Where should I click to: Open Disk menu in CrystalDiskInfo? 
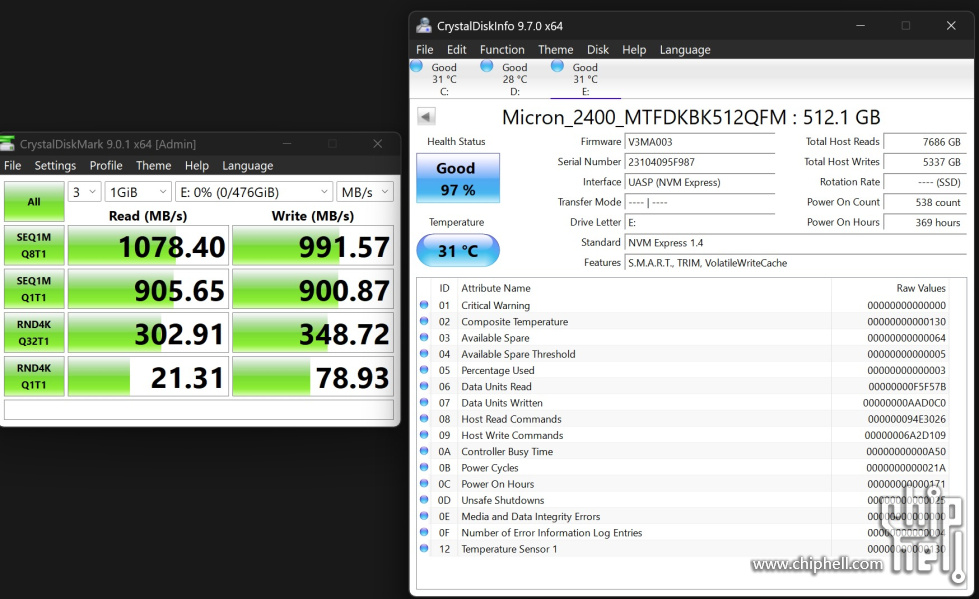(x=598, y=49)
